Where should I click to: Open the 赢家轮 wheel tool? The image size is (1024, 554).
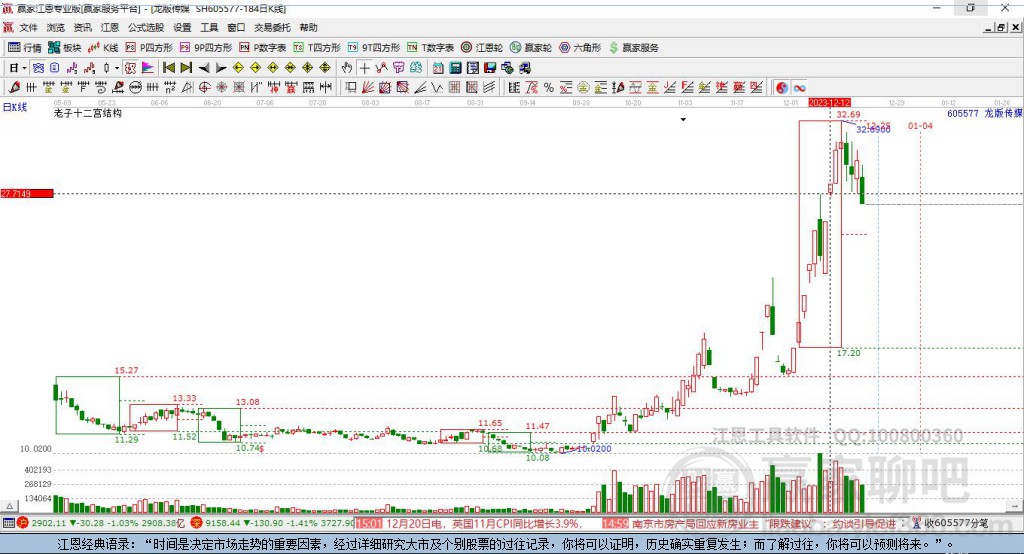click(x=531, y=48)
